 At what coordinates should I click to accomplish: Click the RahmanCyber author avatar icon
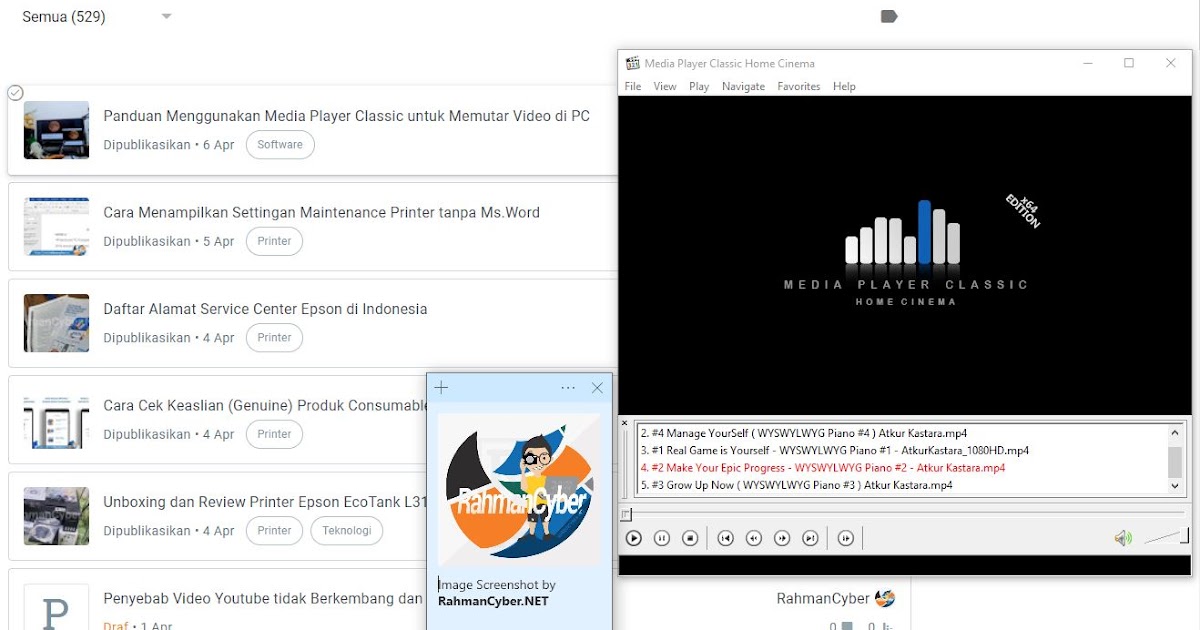(885, 598)
